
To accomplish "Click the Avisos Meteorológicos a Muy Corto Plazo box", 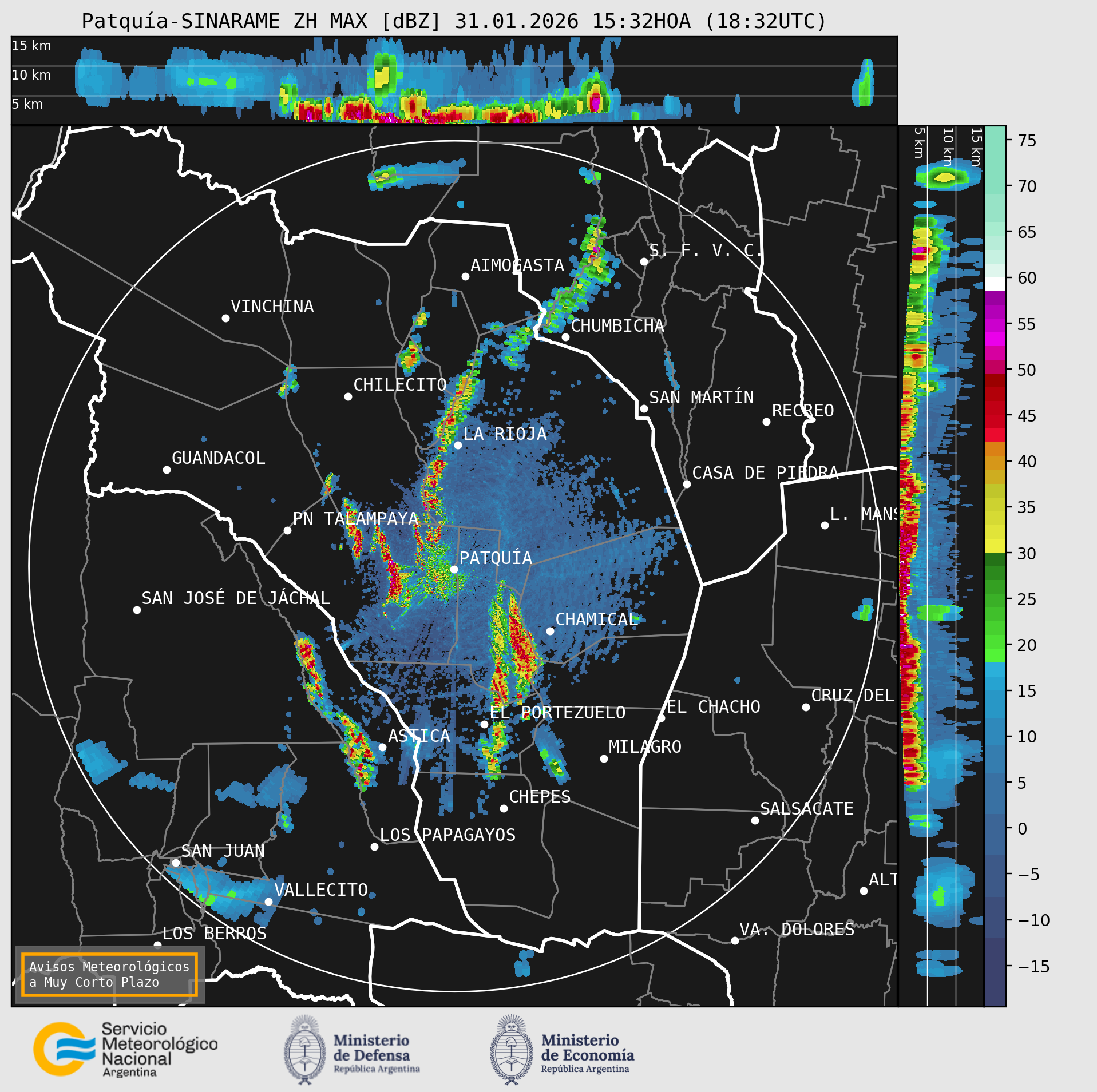I will click(109, 974).
